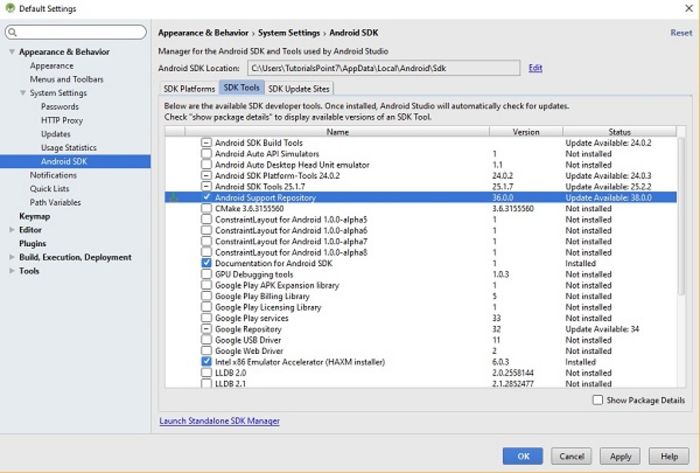
Task: Select Path Variables in the settings tree
Action: click(x=55, y=202)
